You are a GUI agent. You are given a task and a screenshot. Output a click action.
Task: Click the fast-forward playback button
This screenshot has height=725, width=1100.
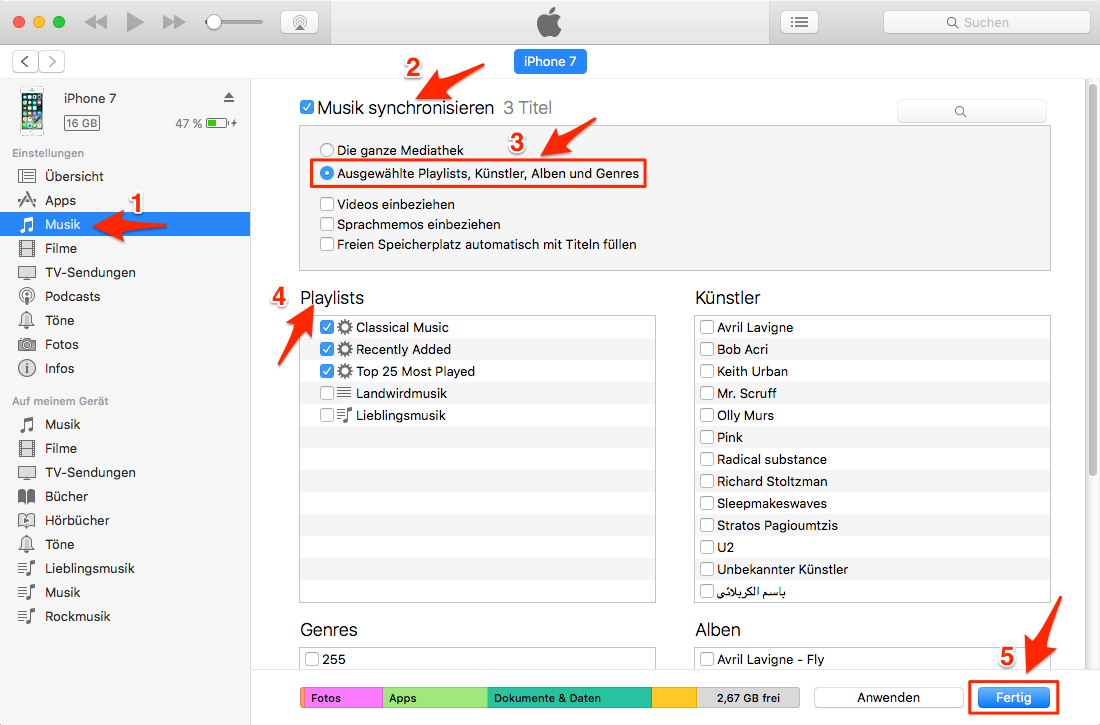click(x=173, y=22)
